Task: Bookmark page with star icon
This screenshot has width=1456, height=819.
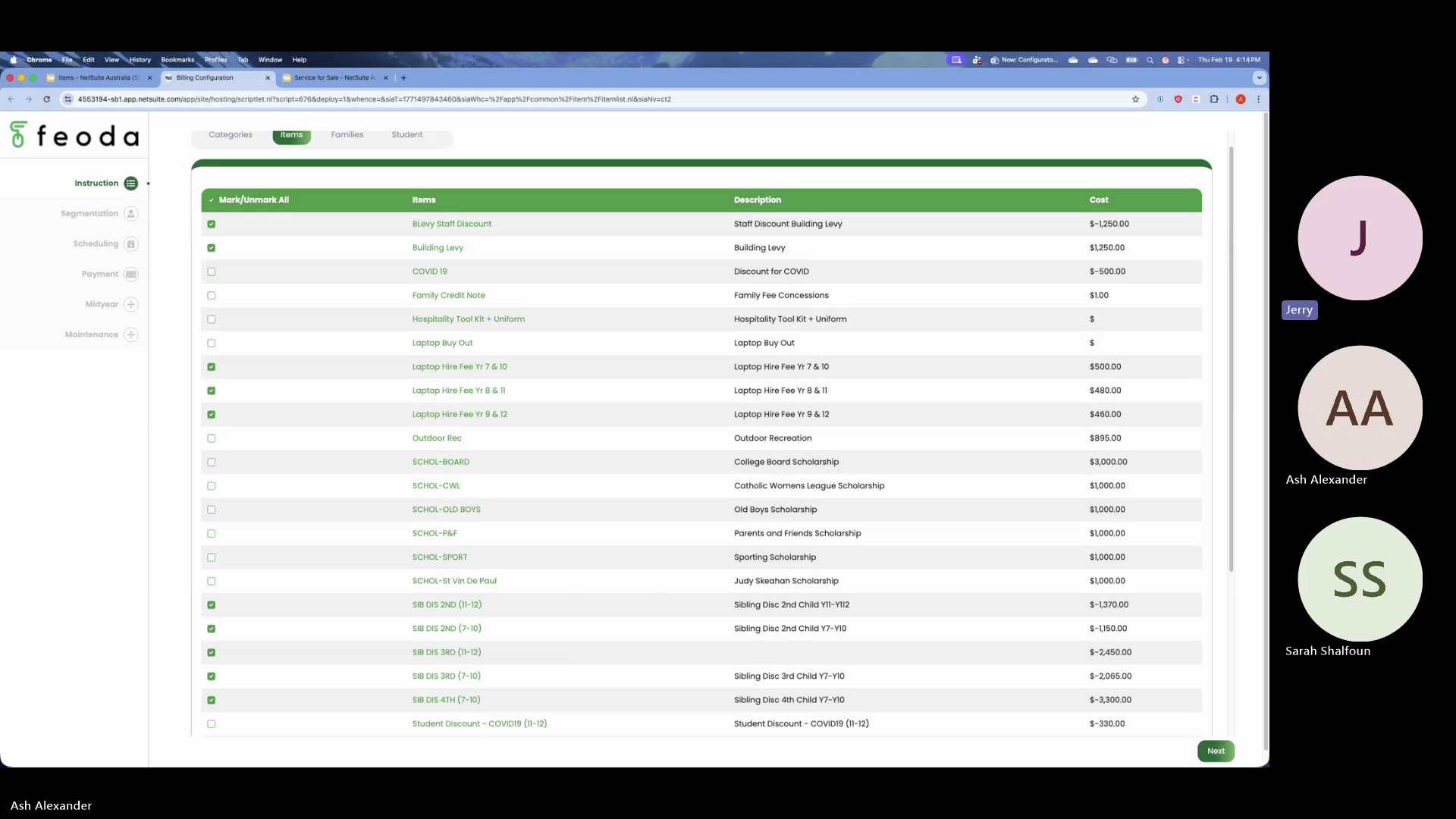Action: (1135, 99)
